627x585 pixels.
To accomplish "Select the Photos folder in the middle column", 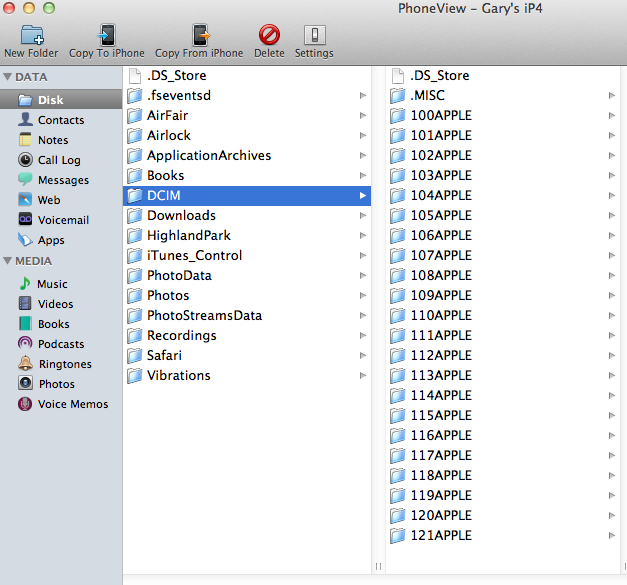I will [x=247, y=295].
